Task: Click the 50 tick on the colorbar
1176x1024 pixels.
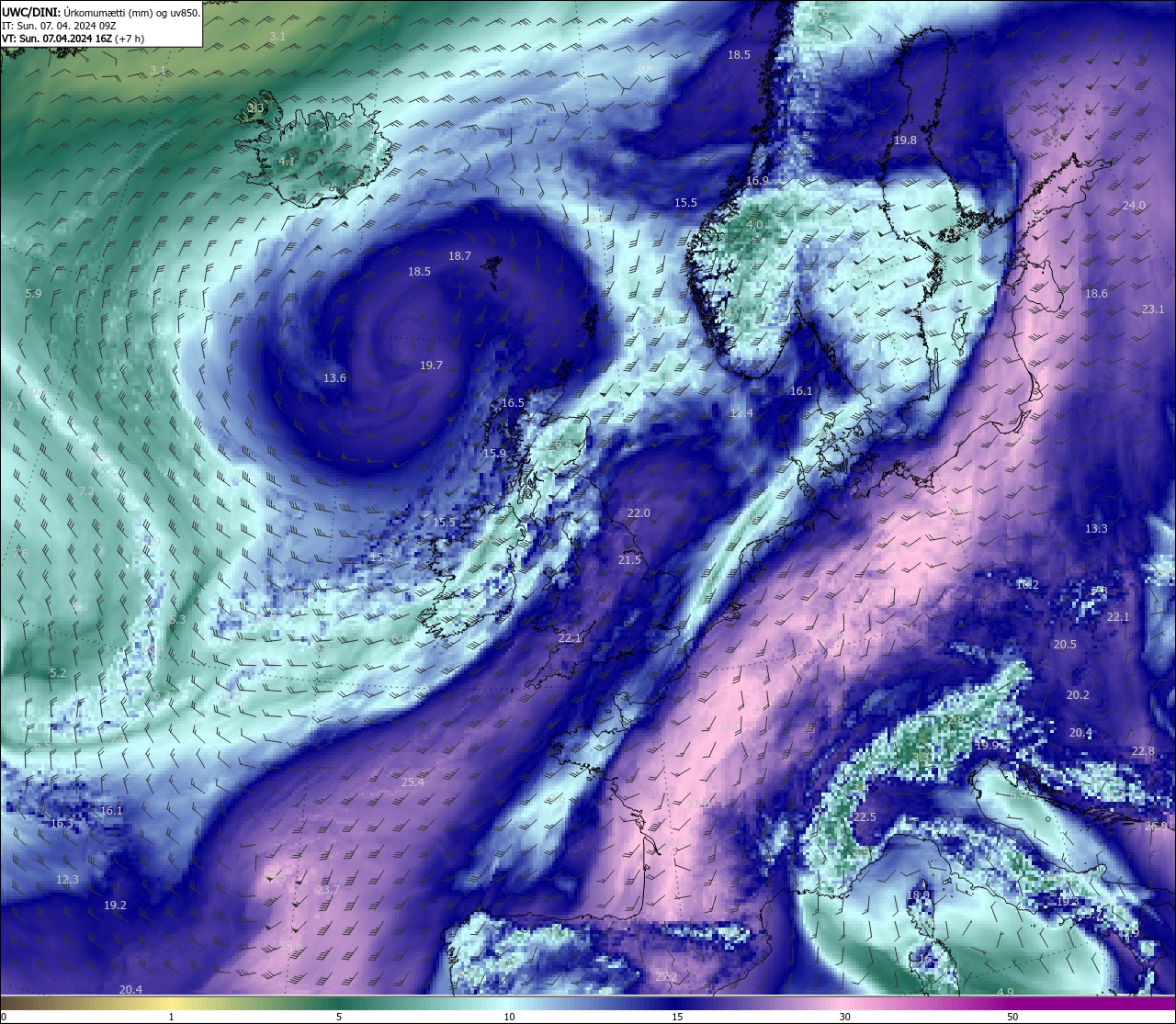Action: click(x=1012, y=1017)
